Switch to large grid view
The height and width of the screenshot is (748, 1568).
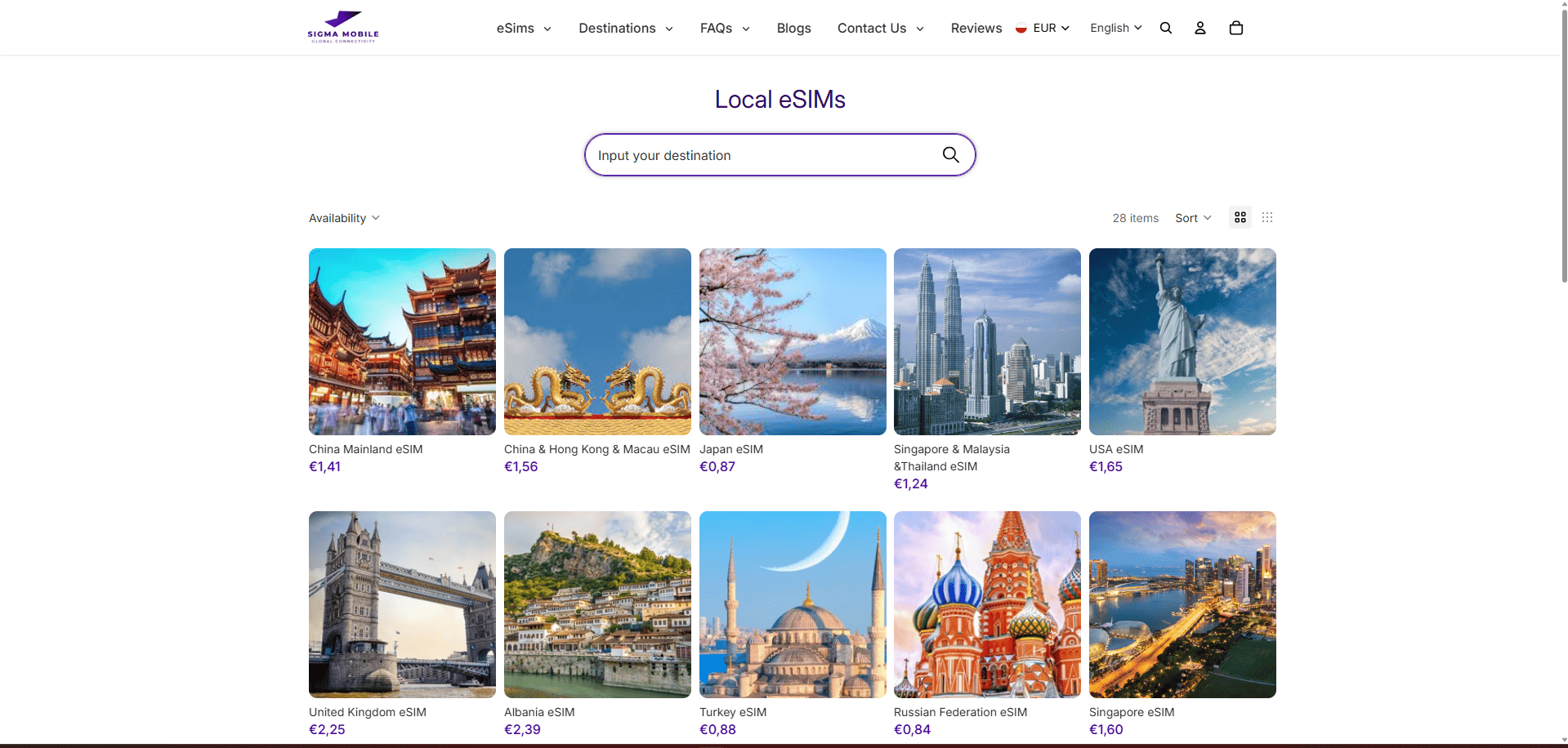(x=1240, y=217)
